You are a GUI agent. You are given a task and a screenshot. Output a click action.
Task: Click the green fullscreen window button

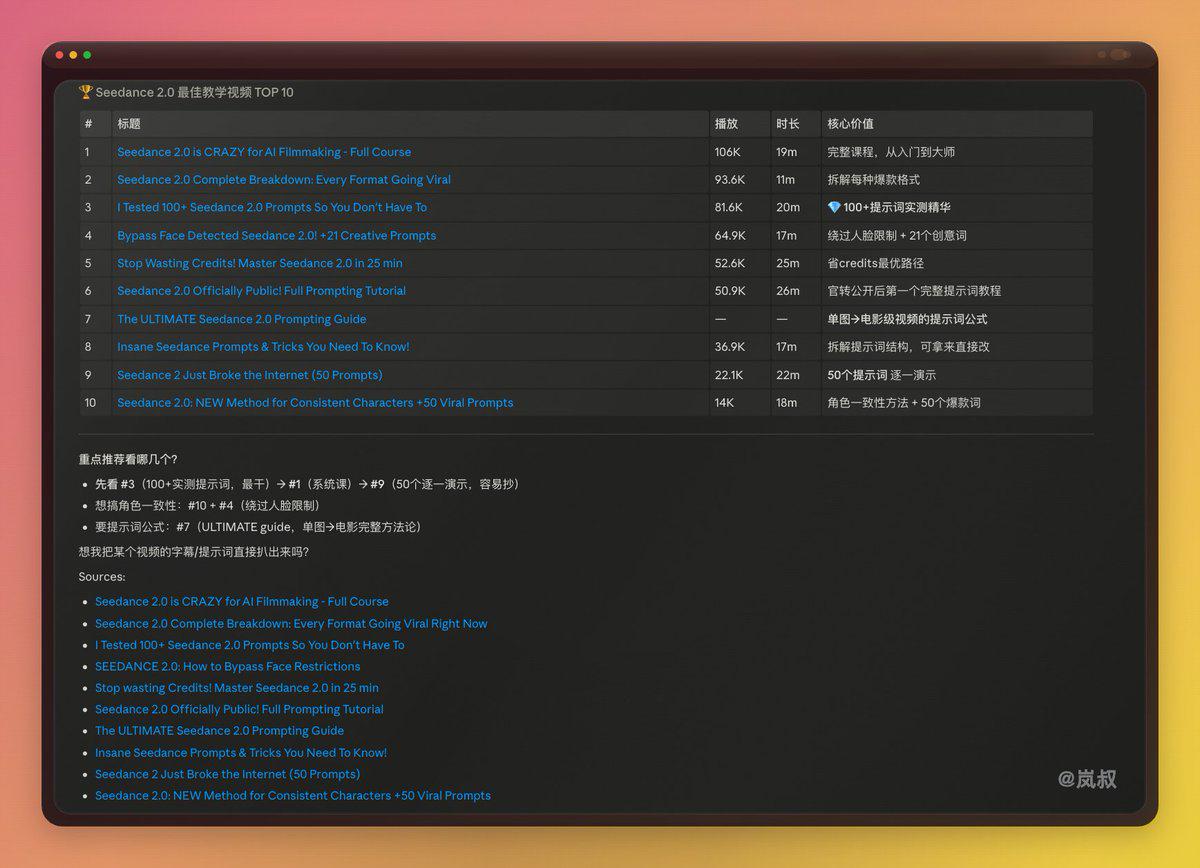[87, 55]
